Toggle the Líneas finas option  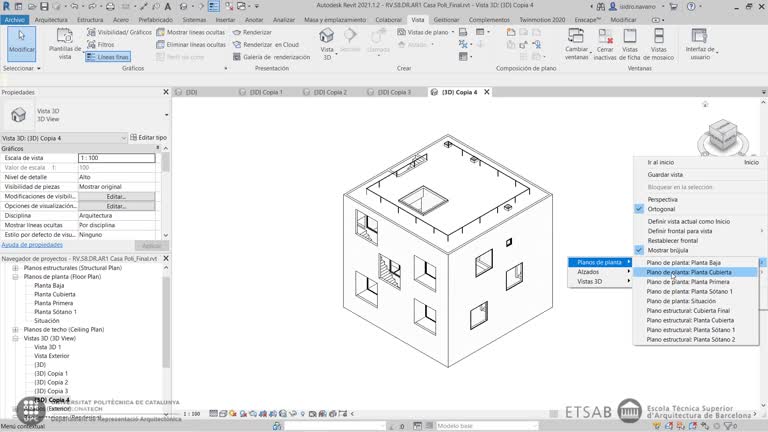pos(108,57)
